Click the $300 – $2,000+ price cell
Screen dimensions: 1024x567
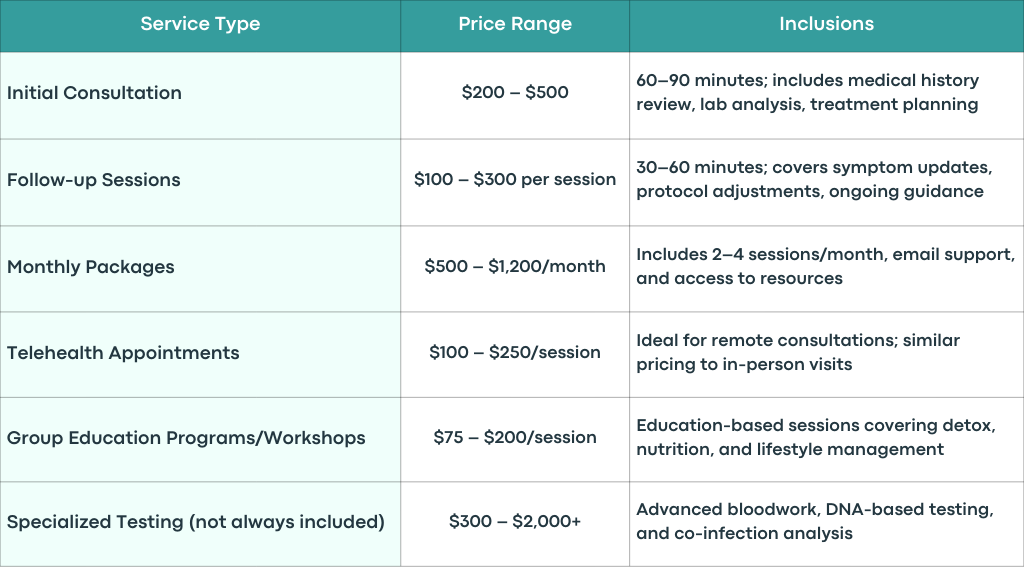point(515,521)
